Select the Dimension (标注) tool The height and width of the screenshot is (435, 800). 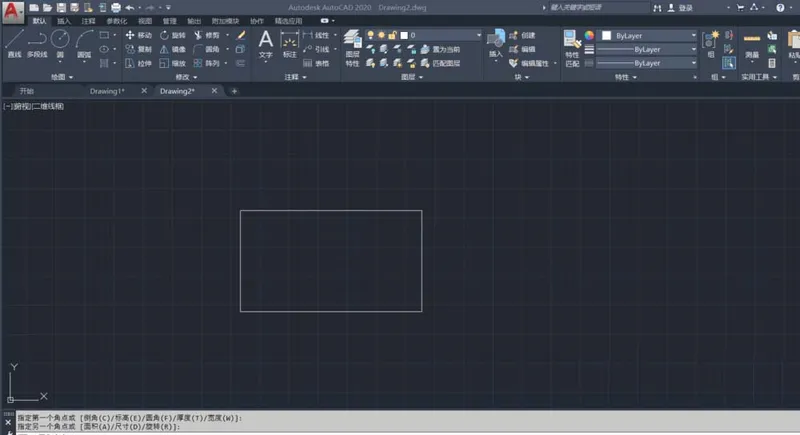click(x=289, y=44)
